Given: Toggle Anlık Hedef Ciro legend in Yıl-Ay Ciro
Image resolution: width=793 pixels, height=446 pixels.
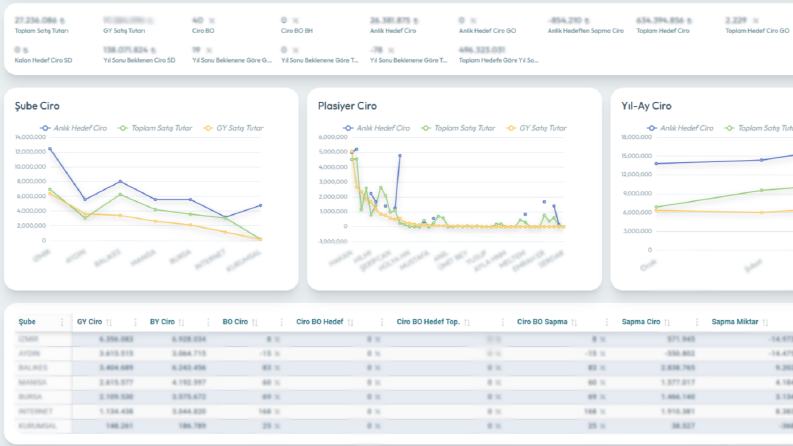Looking at the screenshot, I should (680, 128).
